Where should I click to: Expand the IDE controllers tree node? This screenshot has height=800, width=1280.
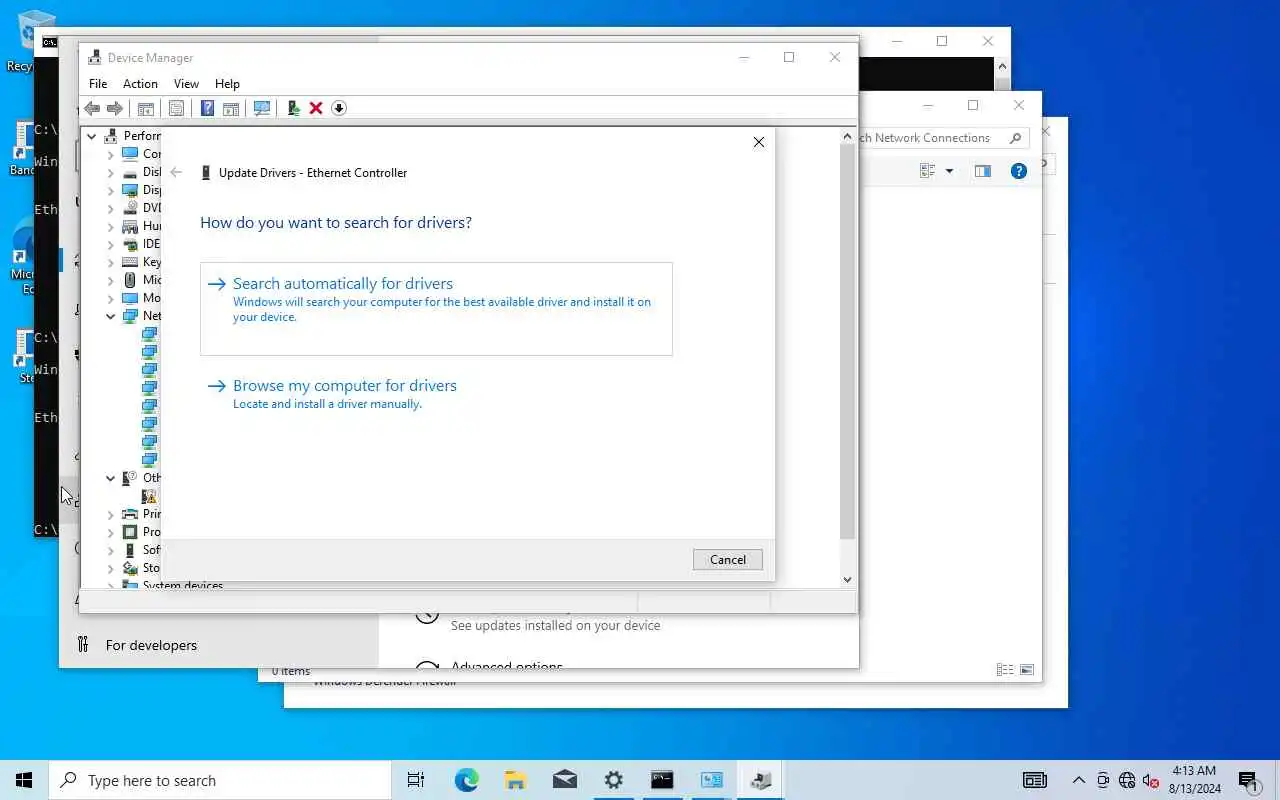coord(111,244)
